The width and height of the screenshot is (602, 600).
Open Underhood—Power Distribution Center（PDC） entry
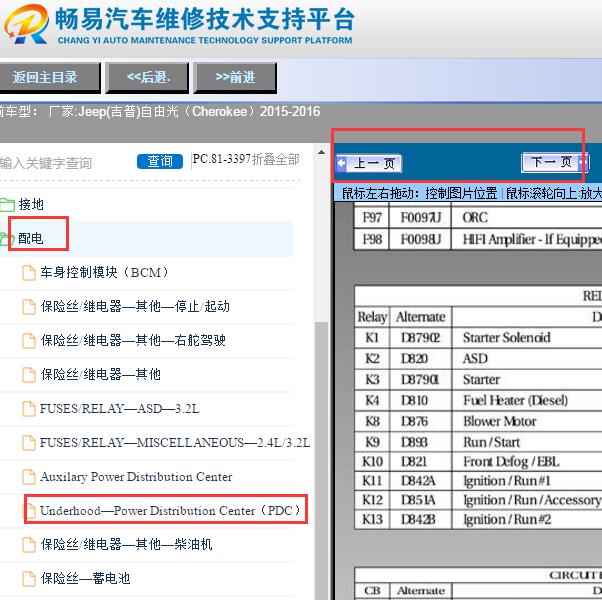coord(170,511)
